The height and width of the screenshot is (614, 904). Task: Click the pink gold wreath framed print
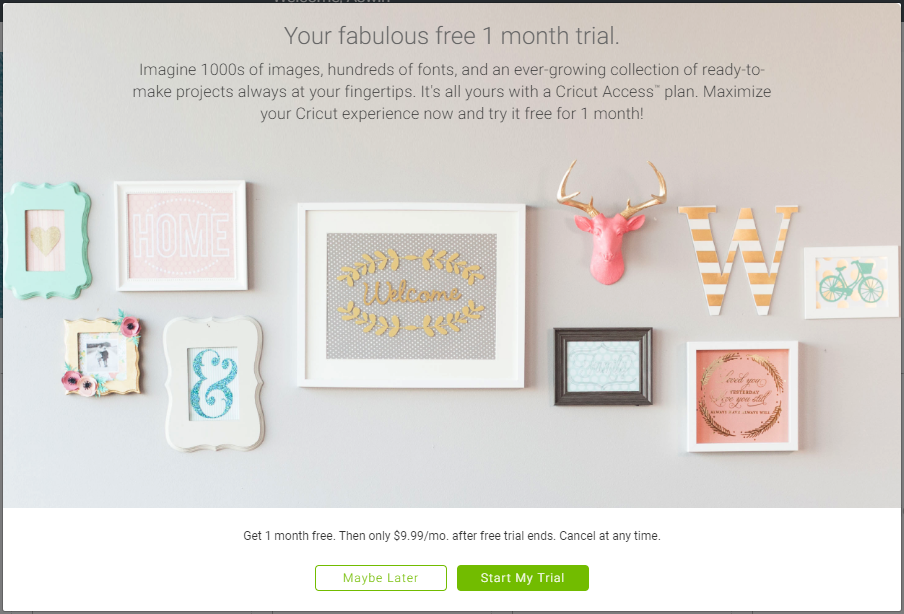(x=742, y=396)
